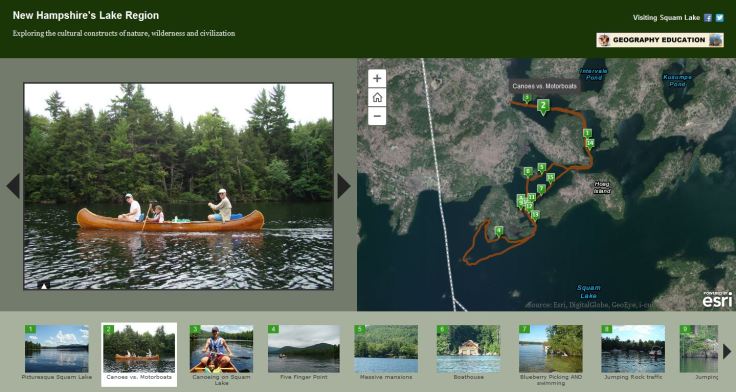Open Canoeing on Squam Lake thumbnail
736x392 pixels.
221,349
